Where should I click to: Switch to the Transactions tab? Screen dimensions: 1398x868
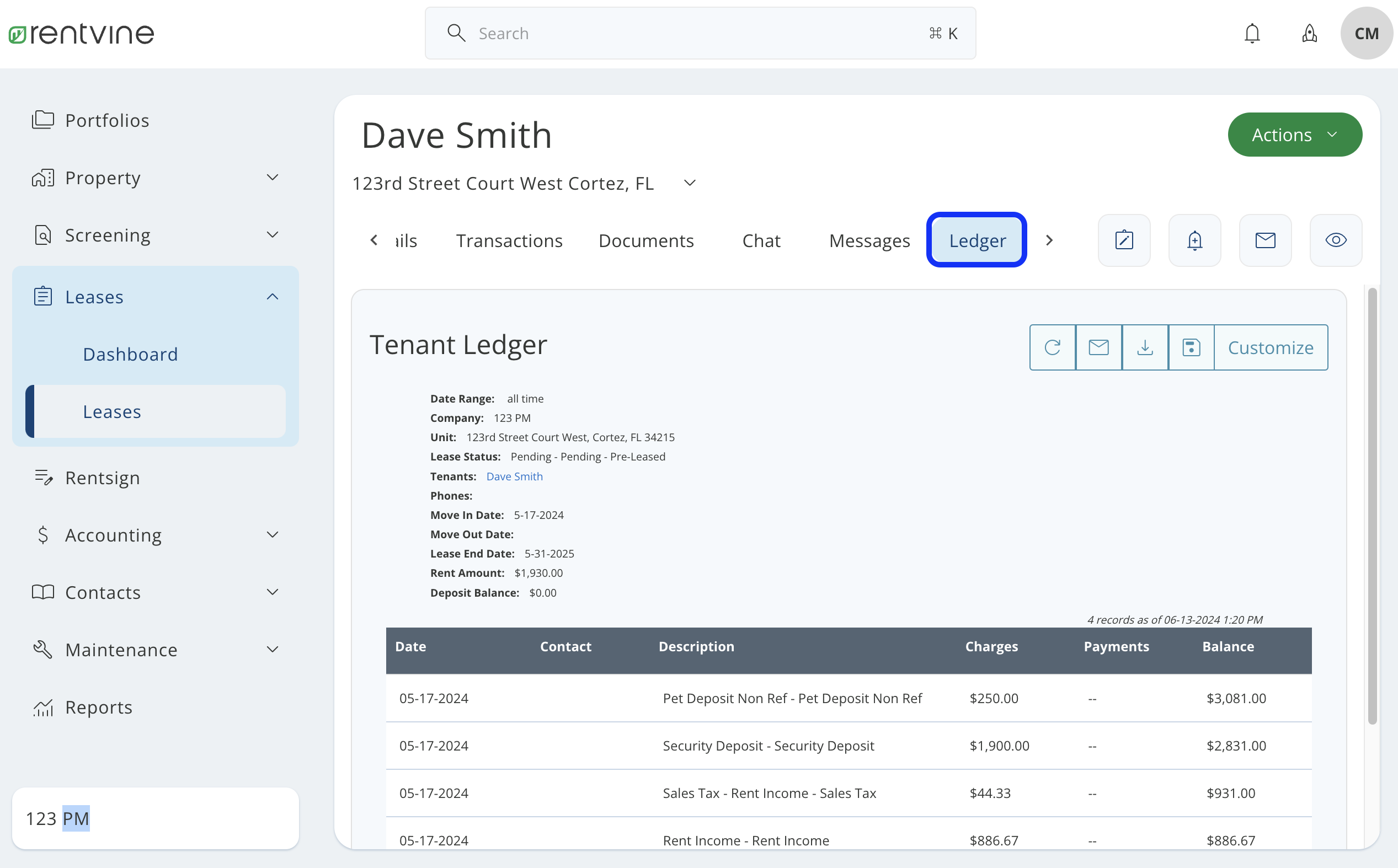pos(509,240)
